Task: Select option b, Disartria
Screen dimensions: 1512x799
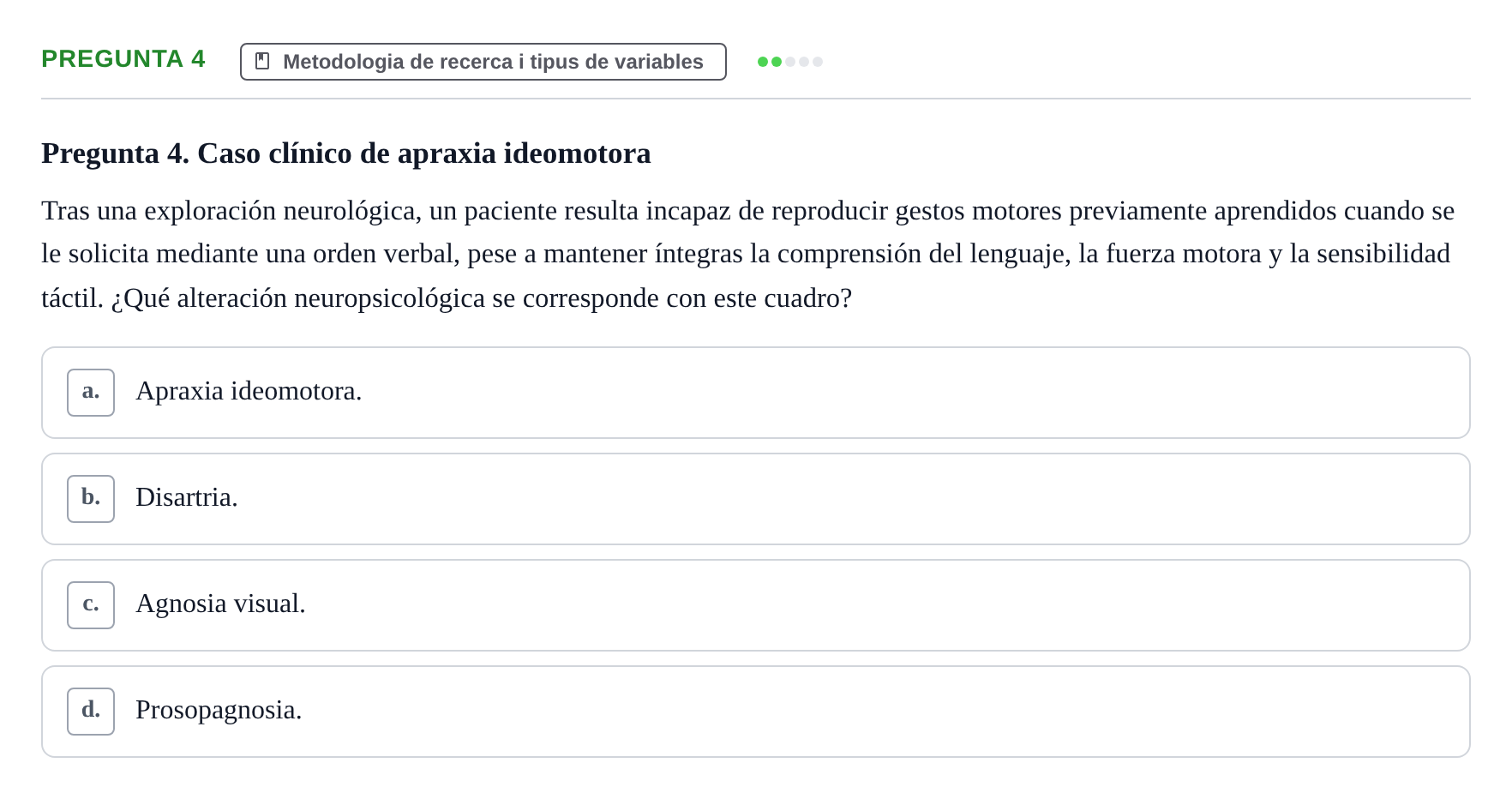Action: pos(756,499)
